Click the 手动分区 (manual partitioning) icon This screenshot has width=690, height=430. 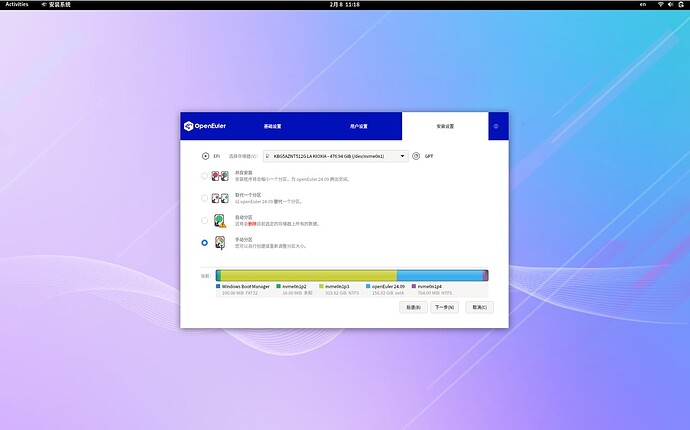pyautogui.click(x=219, y=242)
